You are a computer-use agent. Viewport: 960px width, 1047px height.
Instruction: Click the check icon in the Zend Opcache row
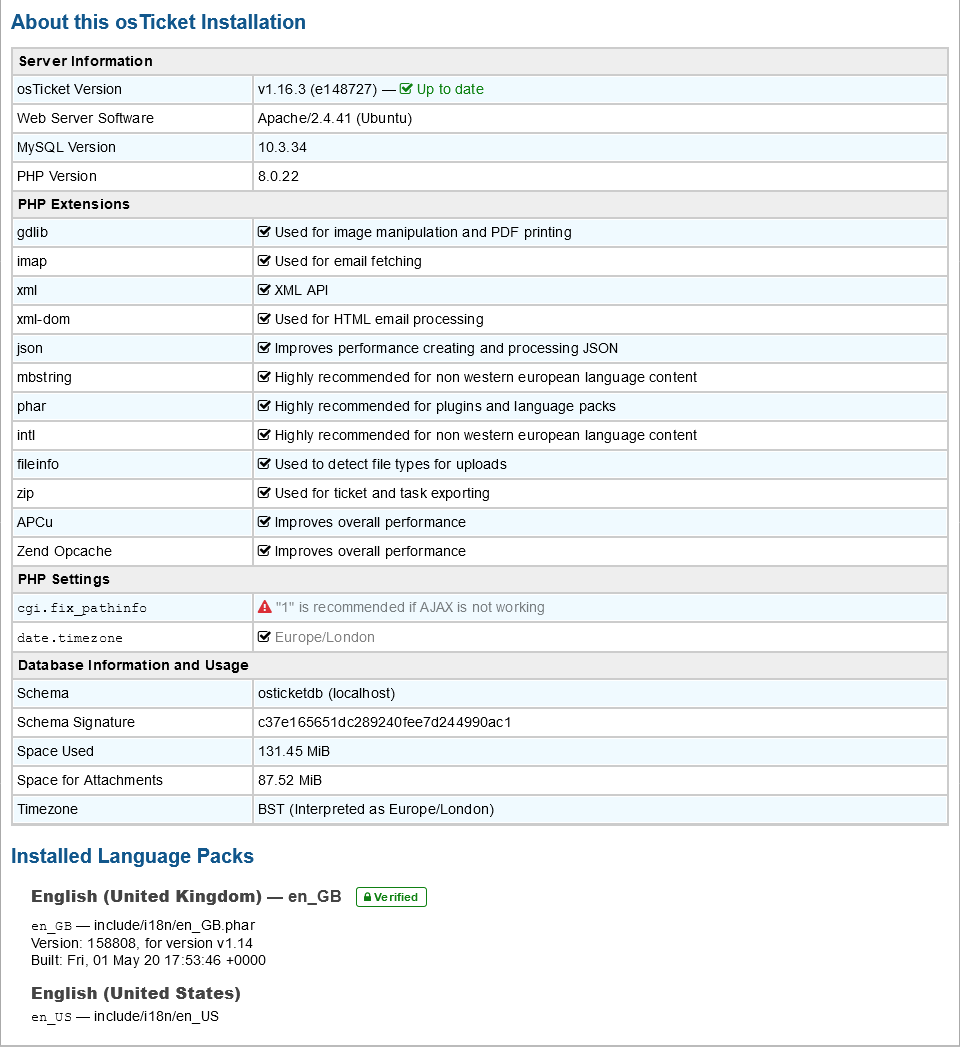coord(265,551)
